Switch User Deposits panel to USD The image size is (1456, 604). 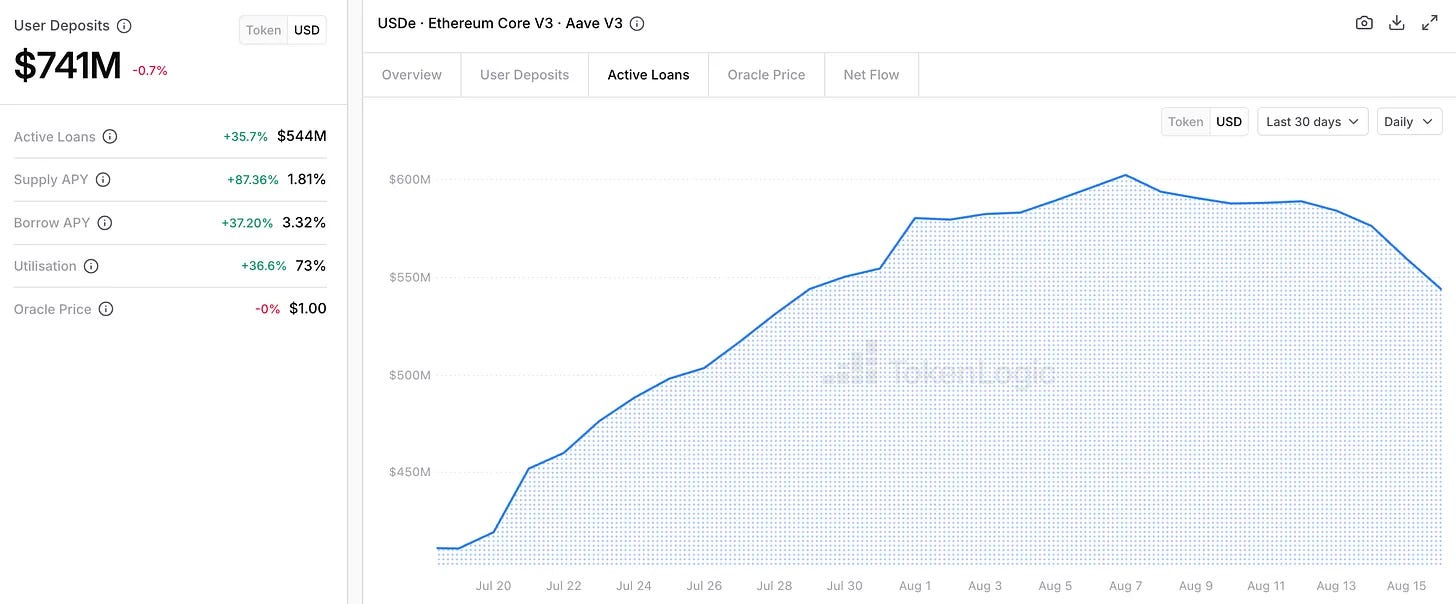(x=307, y=30)
